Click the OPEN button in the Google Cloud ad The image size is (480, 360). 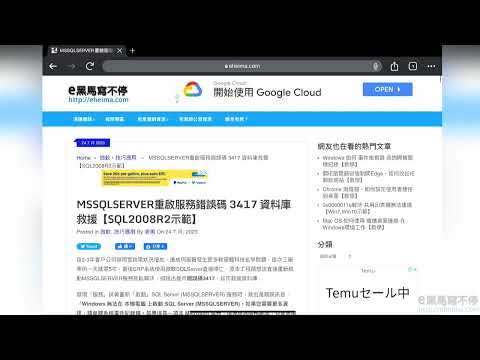387,89
